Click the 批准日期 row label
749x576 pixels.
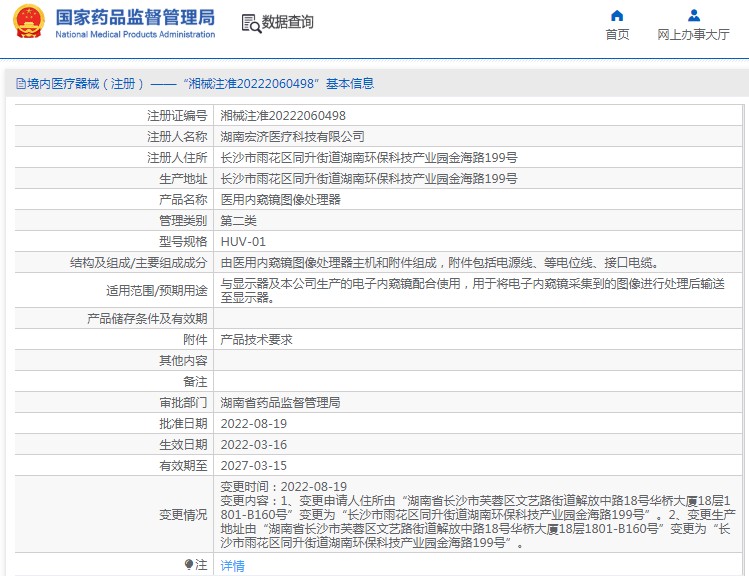point(183,424)
